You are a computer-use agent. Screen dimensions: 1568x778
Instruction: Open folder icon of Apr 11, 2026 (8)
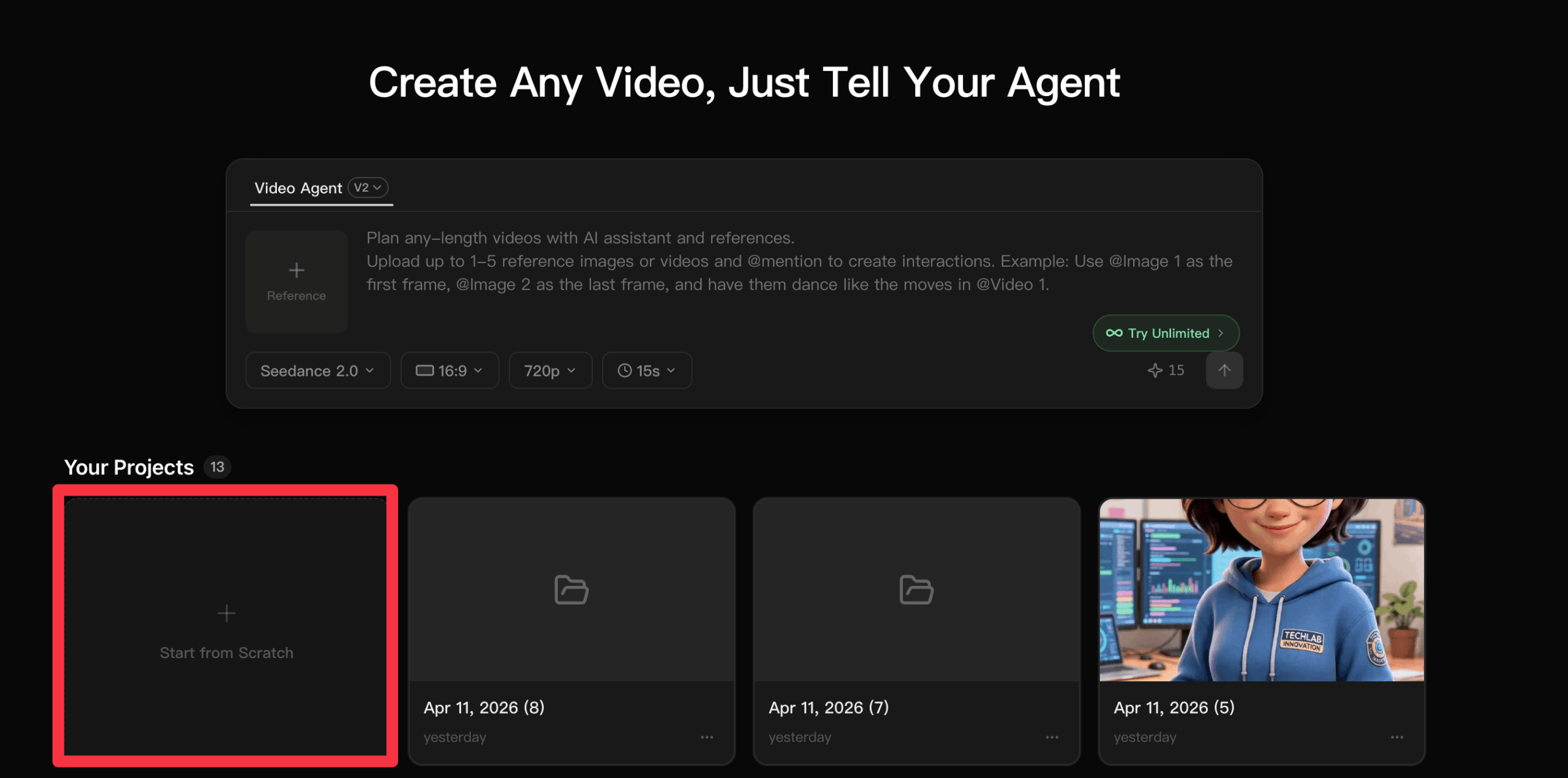coord(571,589)
